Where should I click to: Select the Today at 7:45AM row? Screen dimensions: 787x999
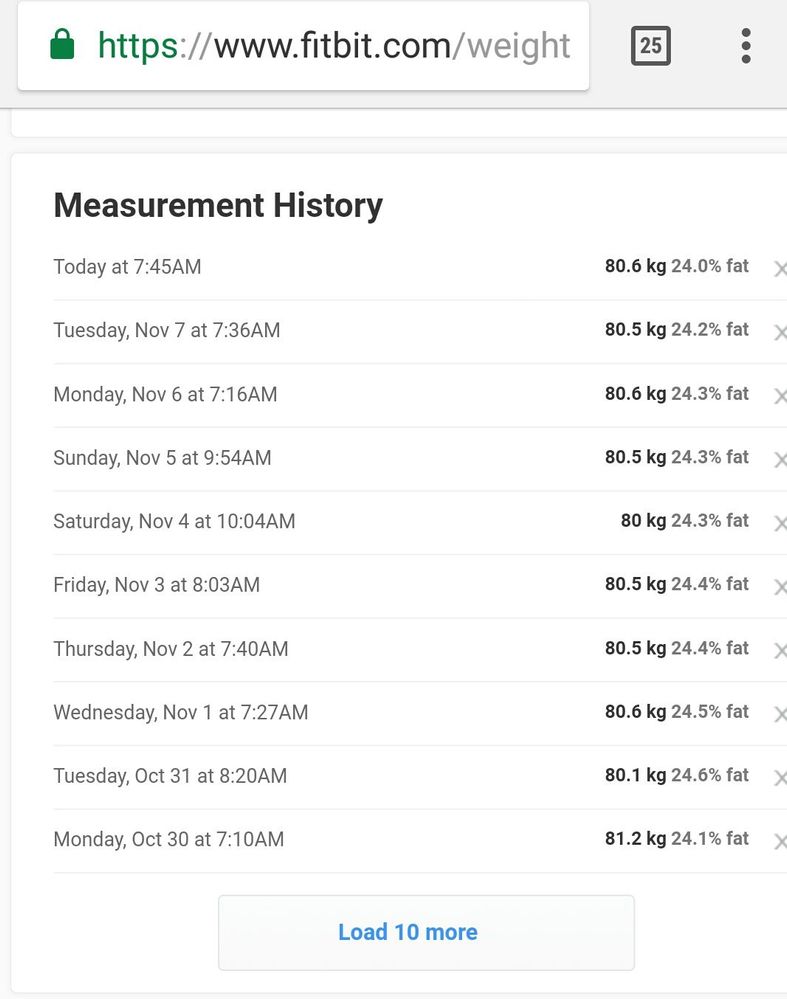(127, 267)
